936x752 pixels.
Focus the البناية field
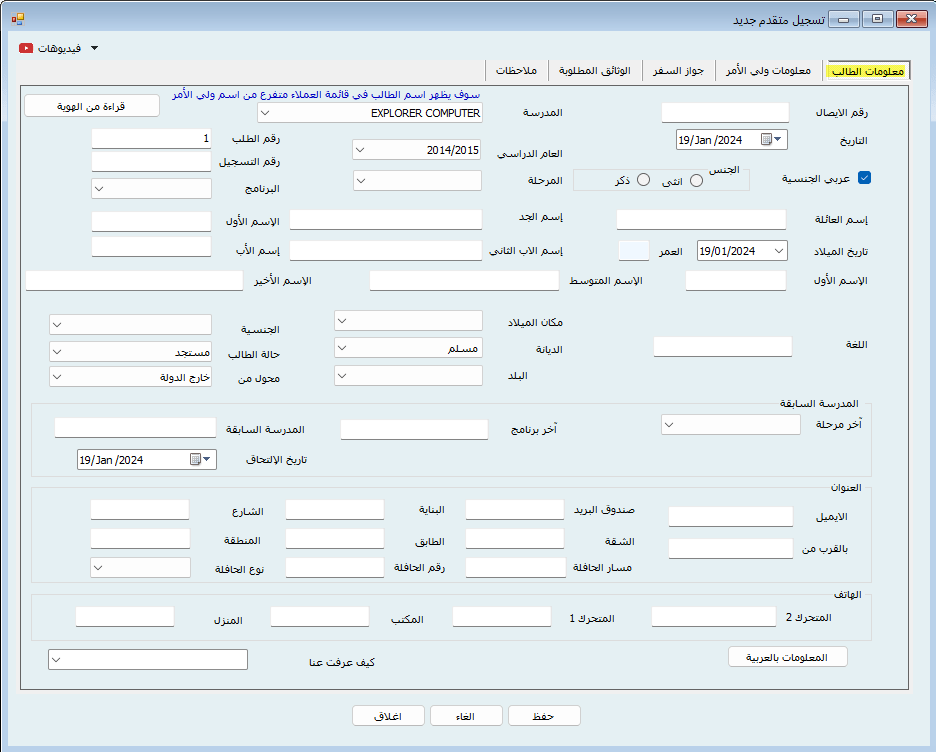pyautogui.click(x=335, y=510)
